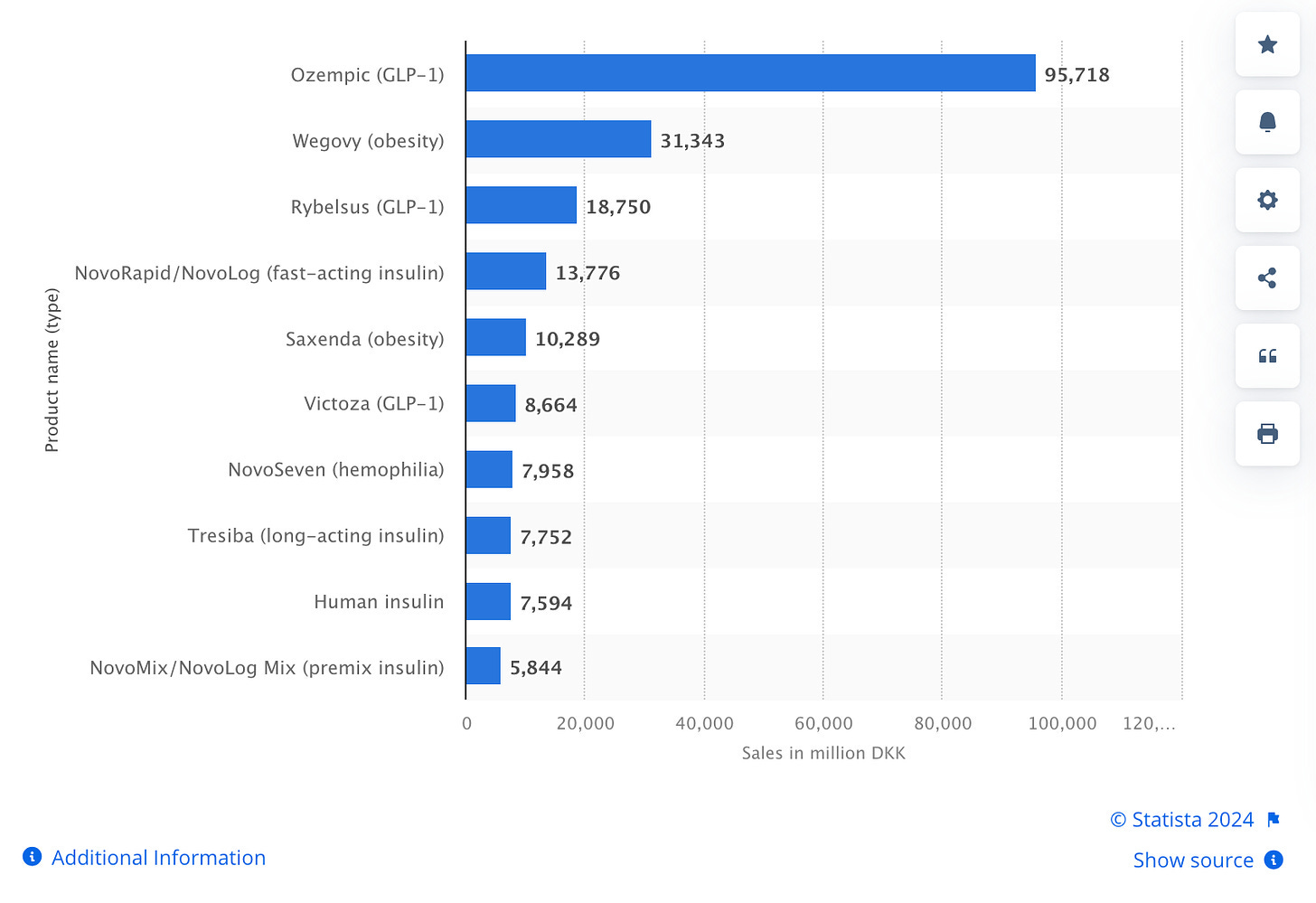Click the value label 31,343
1316x903 pixels.
692,141
